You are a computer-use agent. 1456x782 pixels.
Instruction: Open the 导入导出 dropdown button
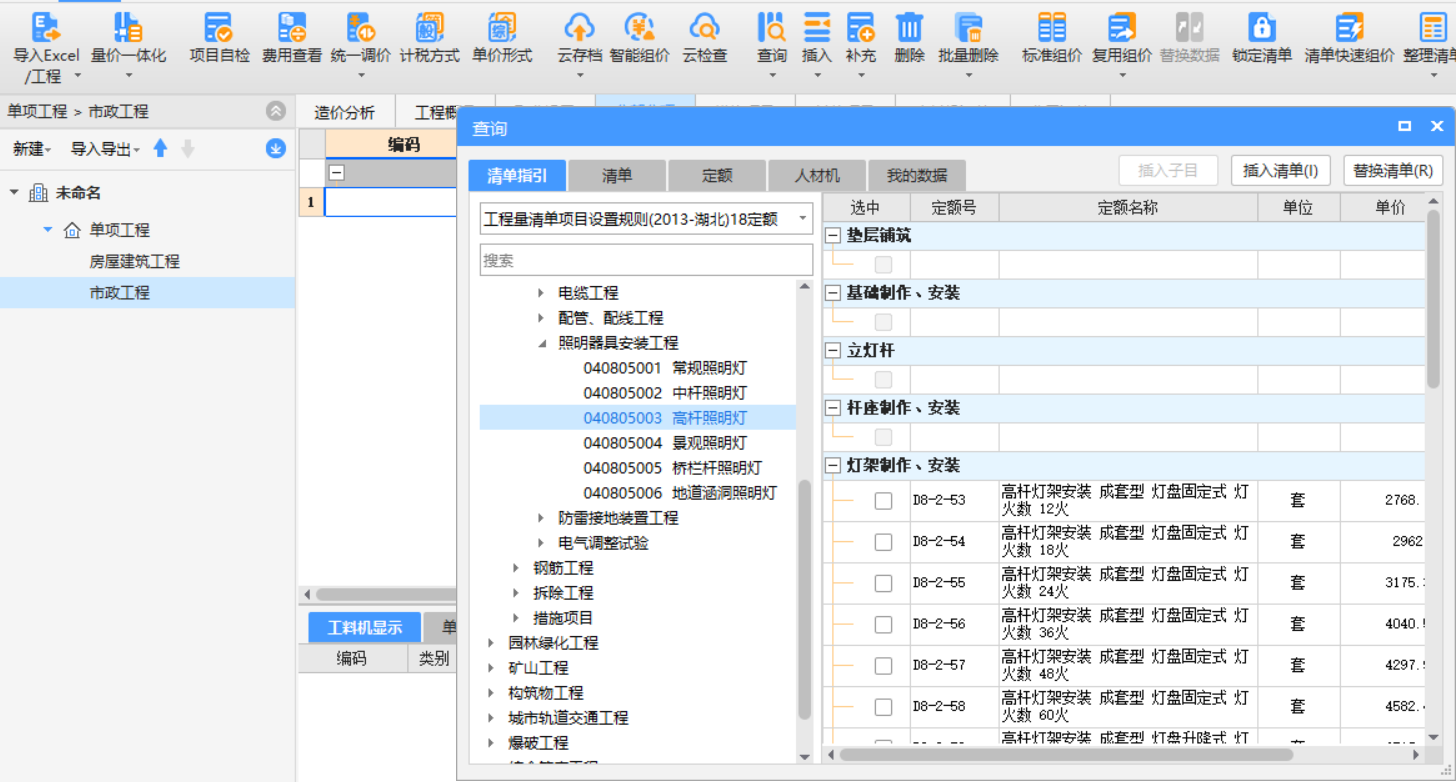105,149
